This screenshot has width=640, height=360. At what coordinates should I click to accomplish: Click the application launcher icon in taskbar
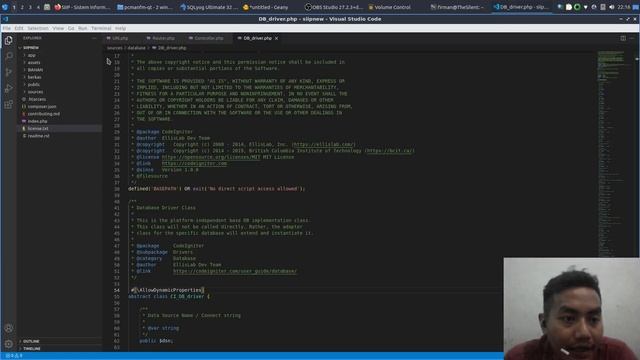(x=4, y=7)
